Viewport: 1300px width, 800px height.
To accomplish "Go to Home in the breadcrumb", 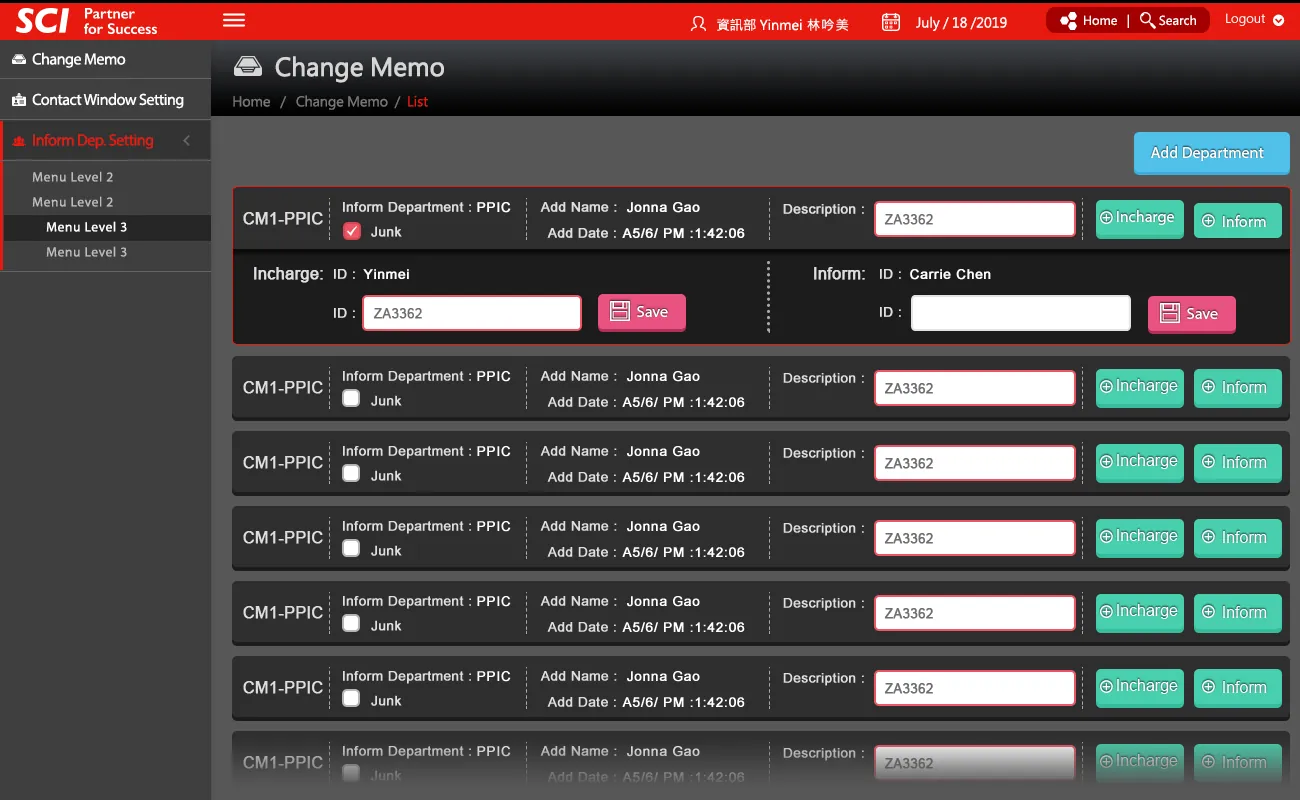I will [x=251, y=102].
